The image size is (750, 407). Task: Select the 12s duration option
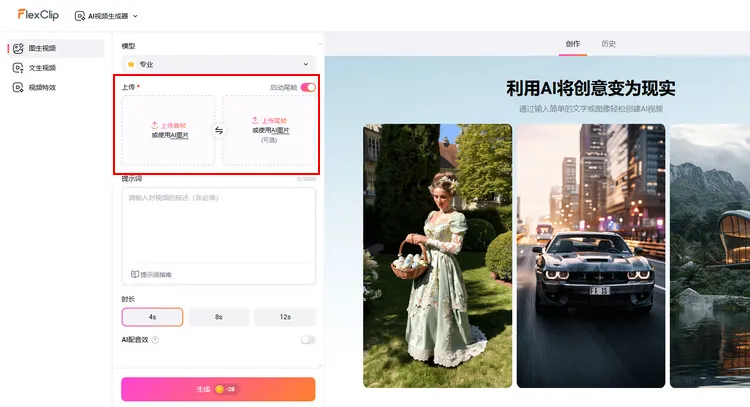coord(285,317)
